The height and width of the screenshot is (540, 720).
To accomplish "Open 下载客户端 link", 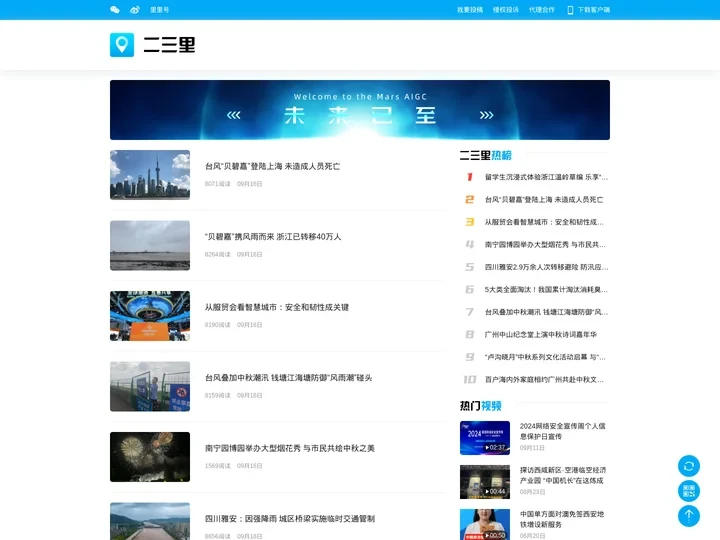I will (594, 10).
